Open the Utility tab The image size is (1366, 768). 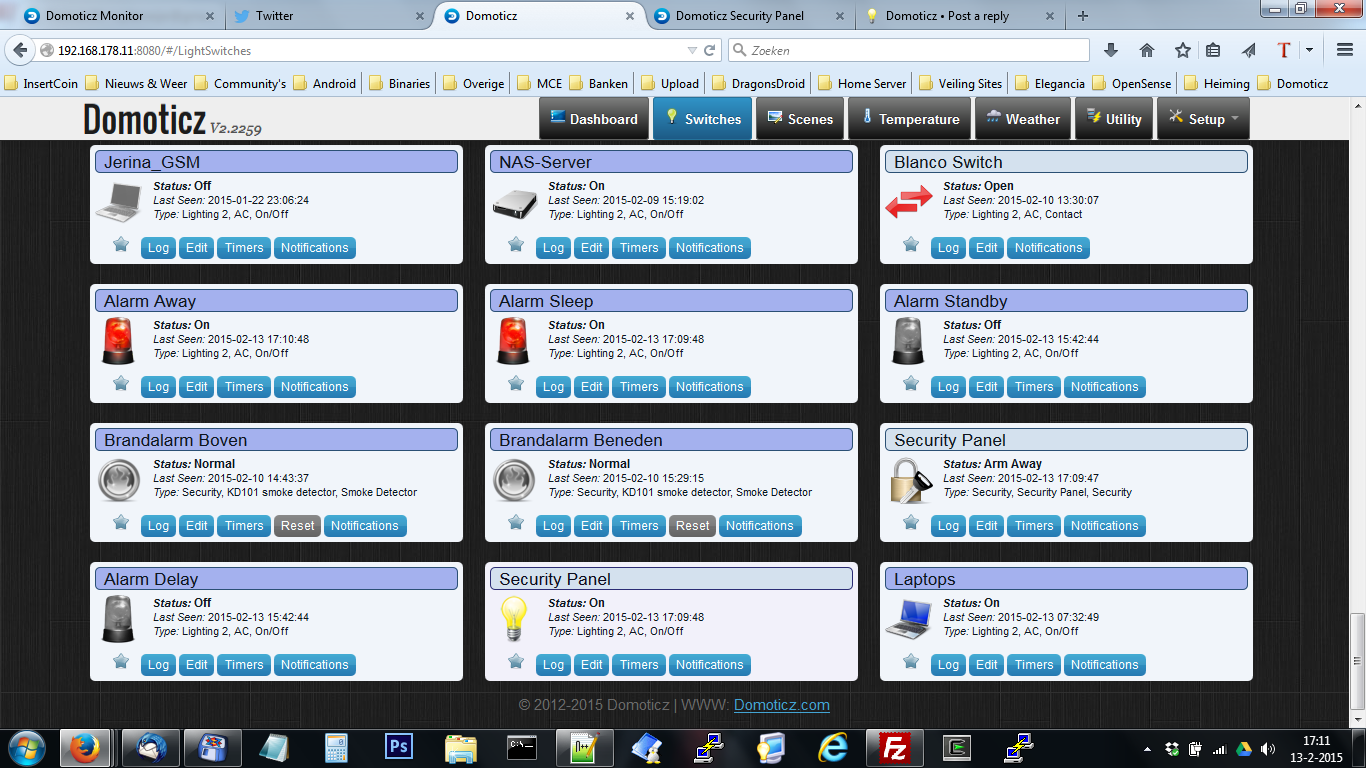click(x=1114, y=119)
